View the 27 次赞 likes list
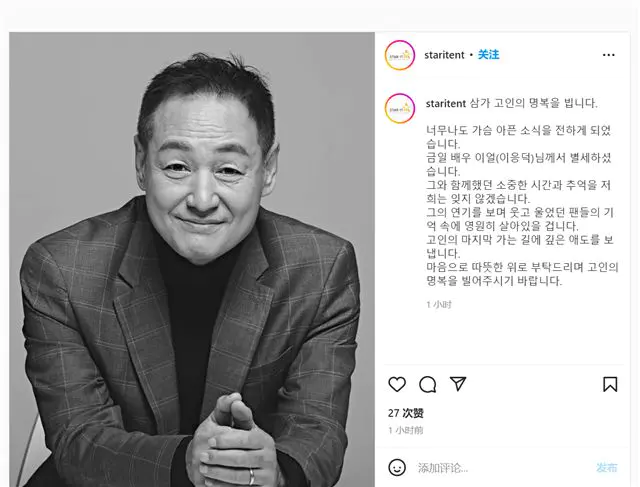 [x=406, y=413]
